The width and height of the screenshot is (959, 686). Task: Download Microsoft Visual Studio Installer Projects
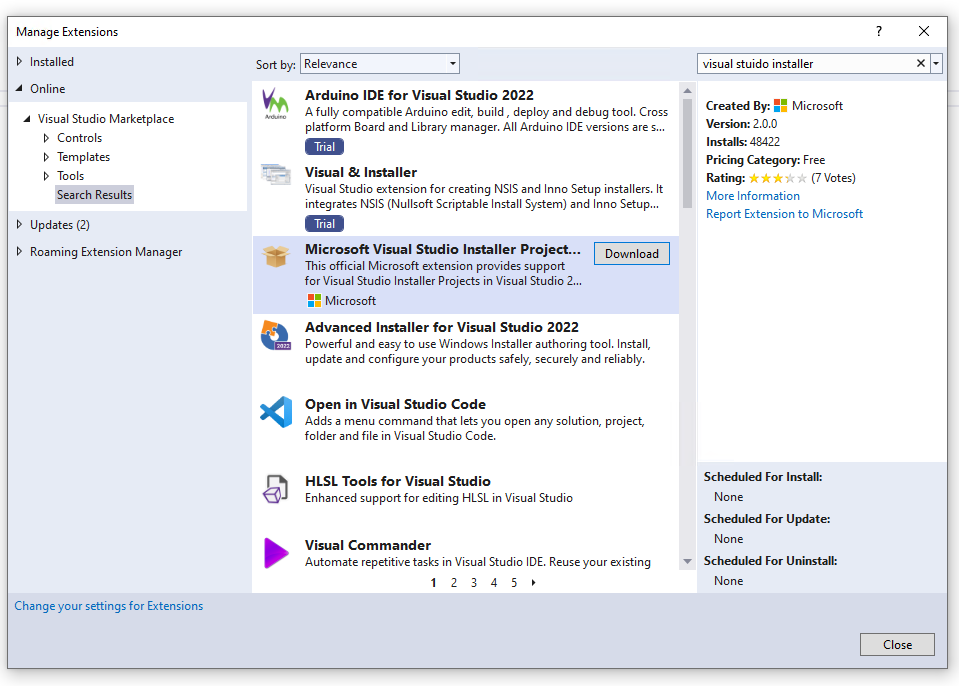pos(632,254)
